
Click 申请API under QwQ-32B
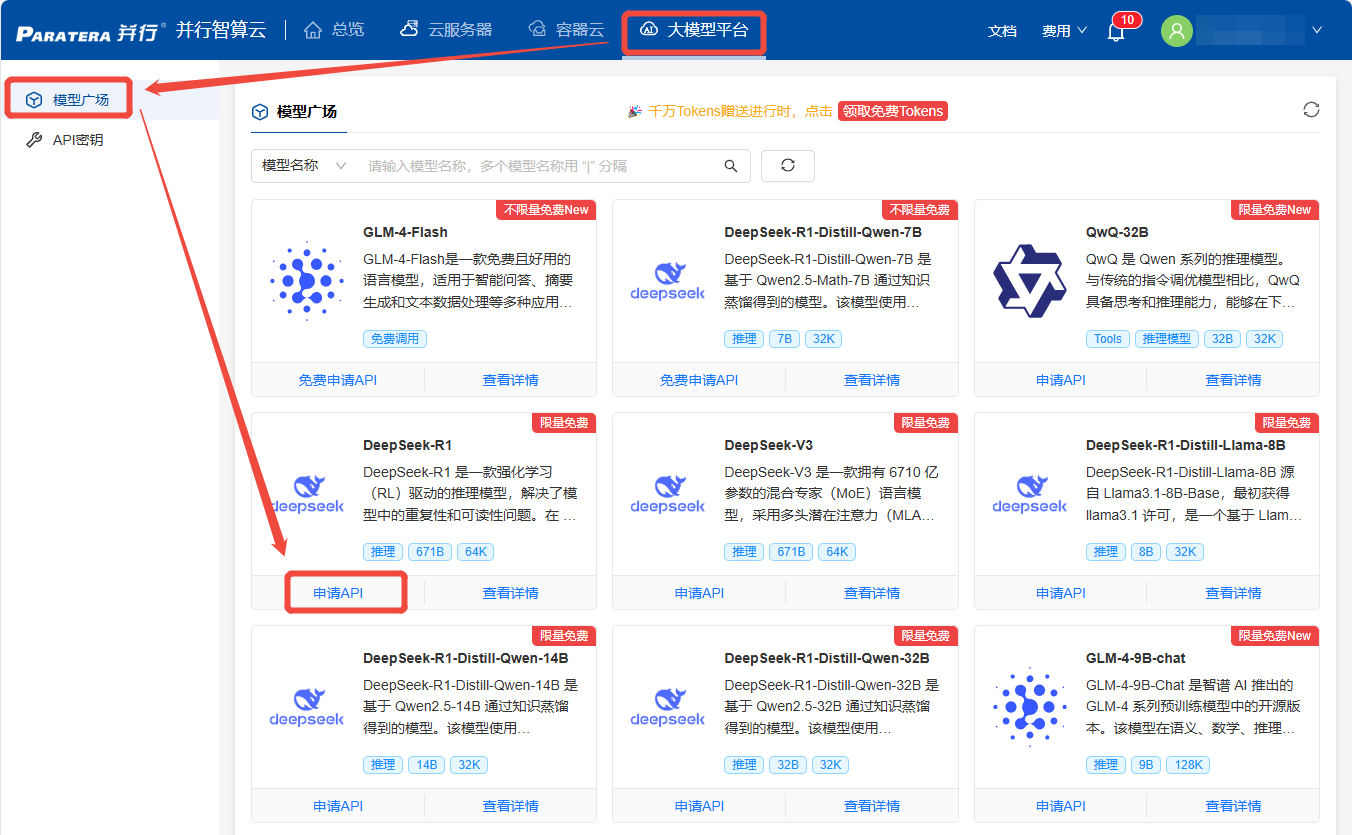click(1061, 380)
